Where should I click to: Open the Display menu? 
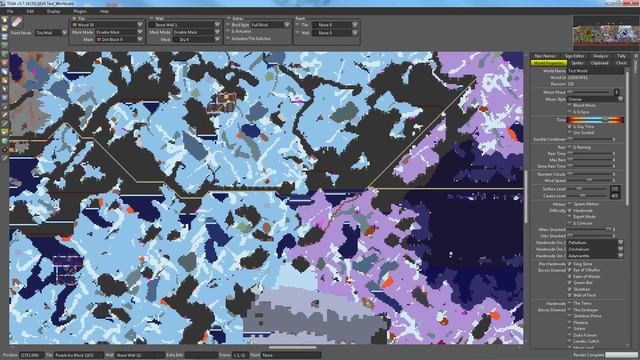[x=53, y=11]
